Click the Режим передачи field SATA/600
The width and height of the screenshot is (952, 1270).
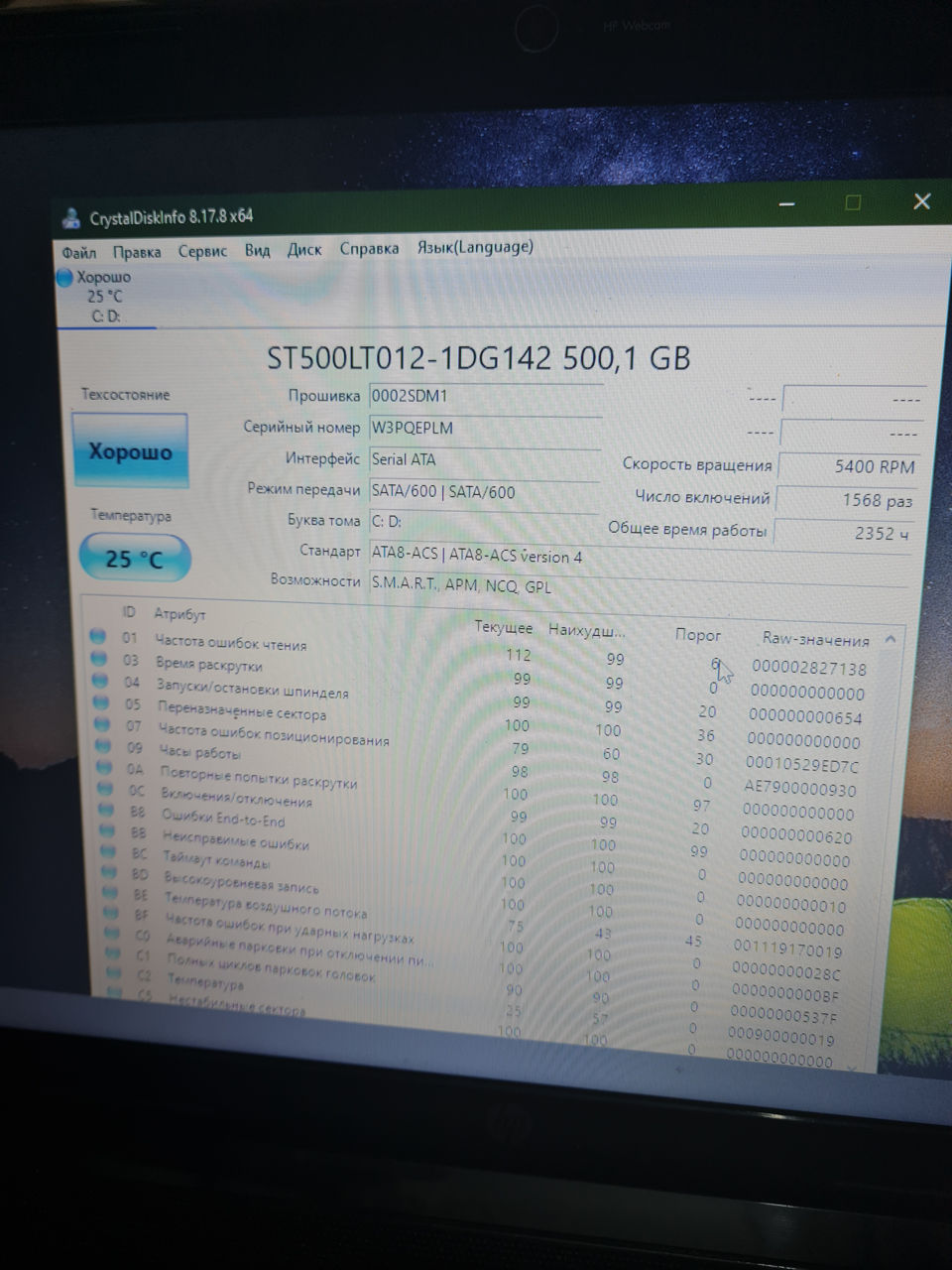click(485, 491)
